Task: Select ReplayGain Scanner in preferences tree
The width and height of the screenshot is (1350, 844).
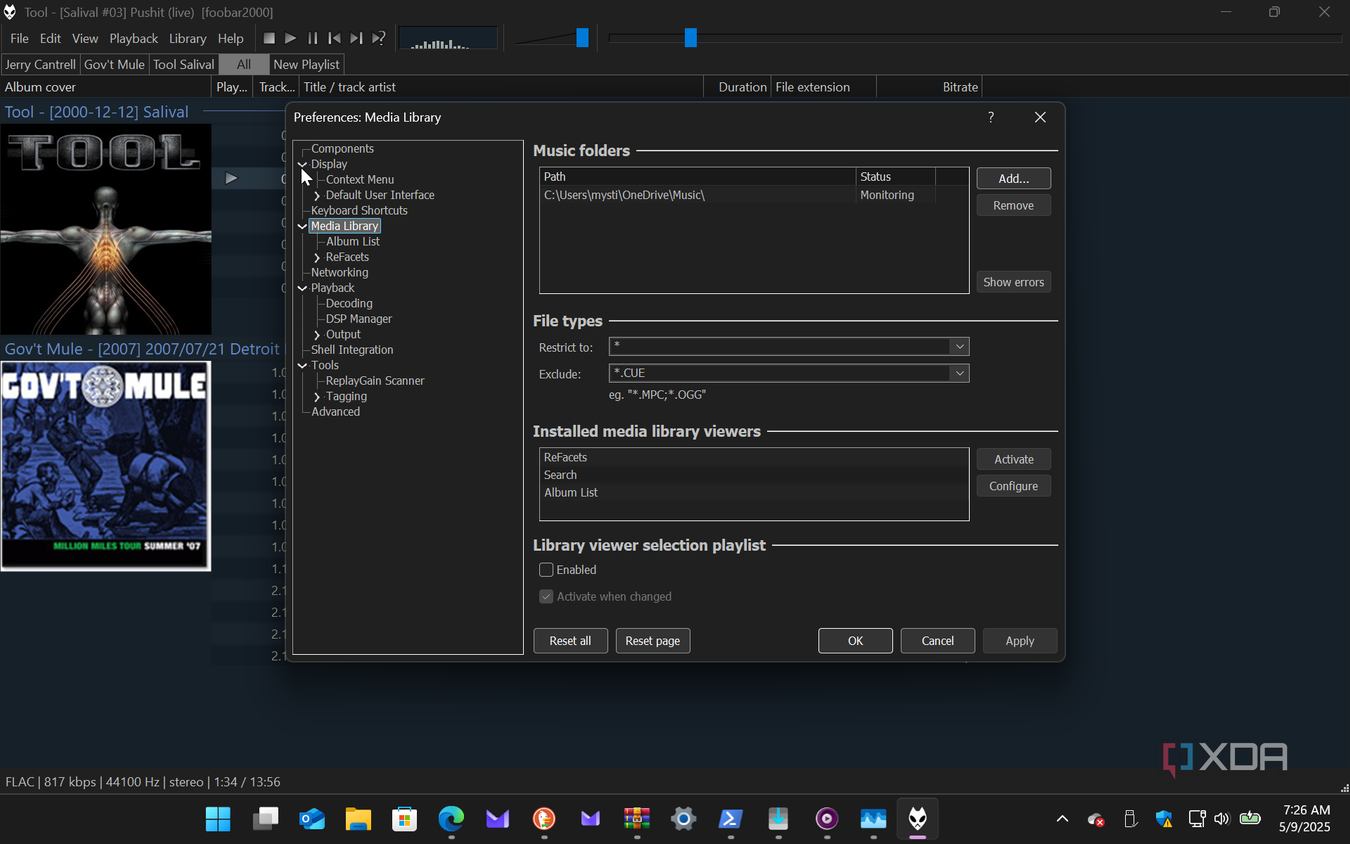Action: pyautogui.click(x=375, y=381)
